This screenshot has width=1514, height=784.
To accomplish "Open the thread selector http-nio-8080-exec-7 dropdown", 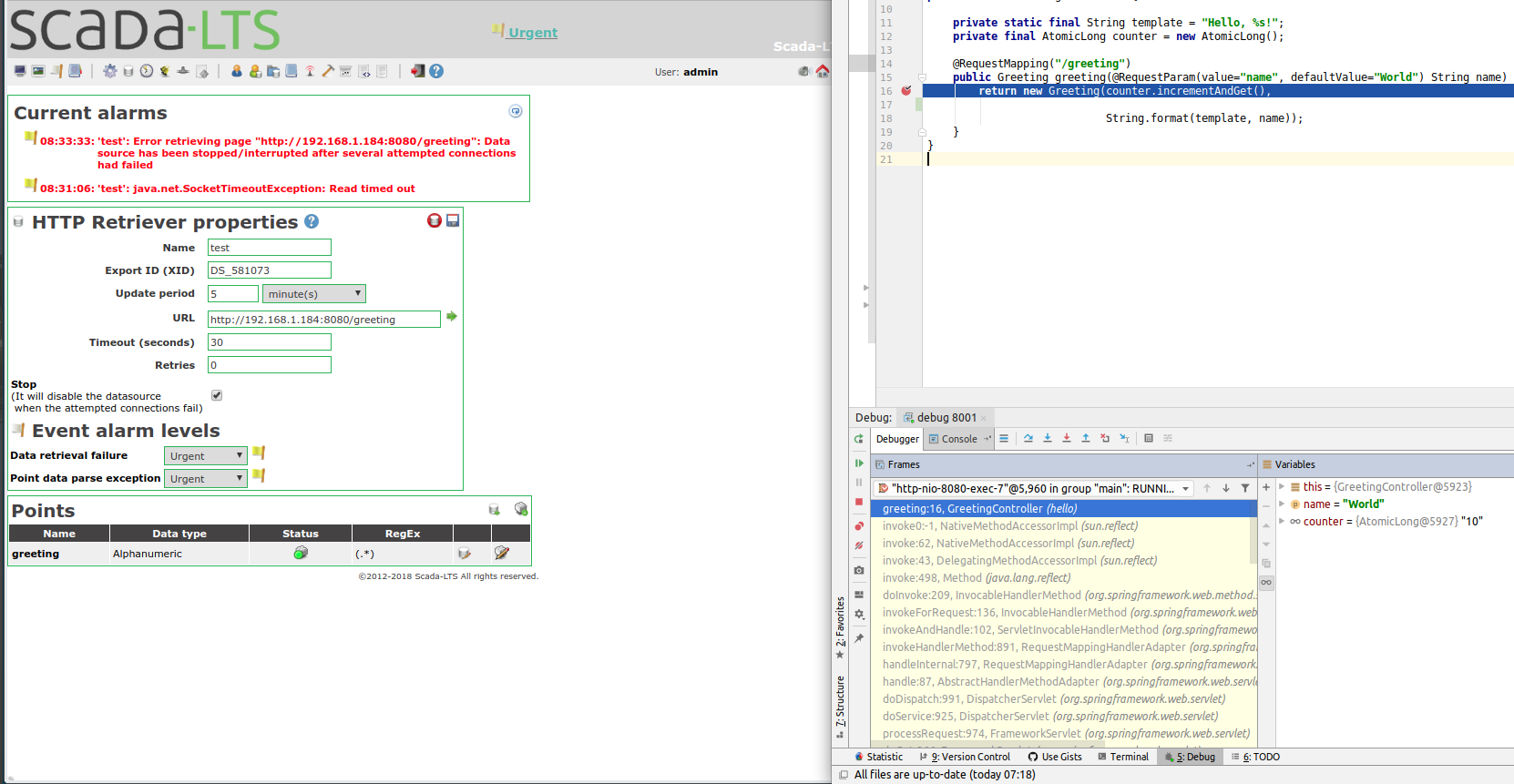I will tap(1033, 489).
